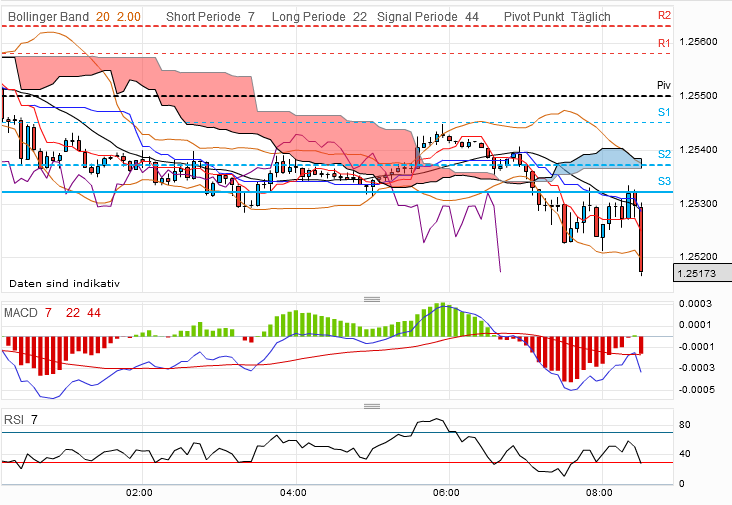The height and width of the screenshot is (505, 732).
Task: Click the 1.25600 price axis label
Action: (x=698, y=42)
